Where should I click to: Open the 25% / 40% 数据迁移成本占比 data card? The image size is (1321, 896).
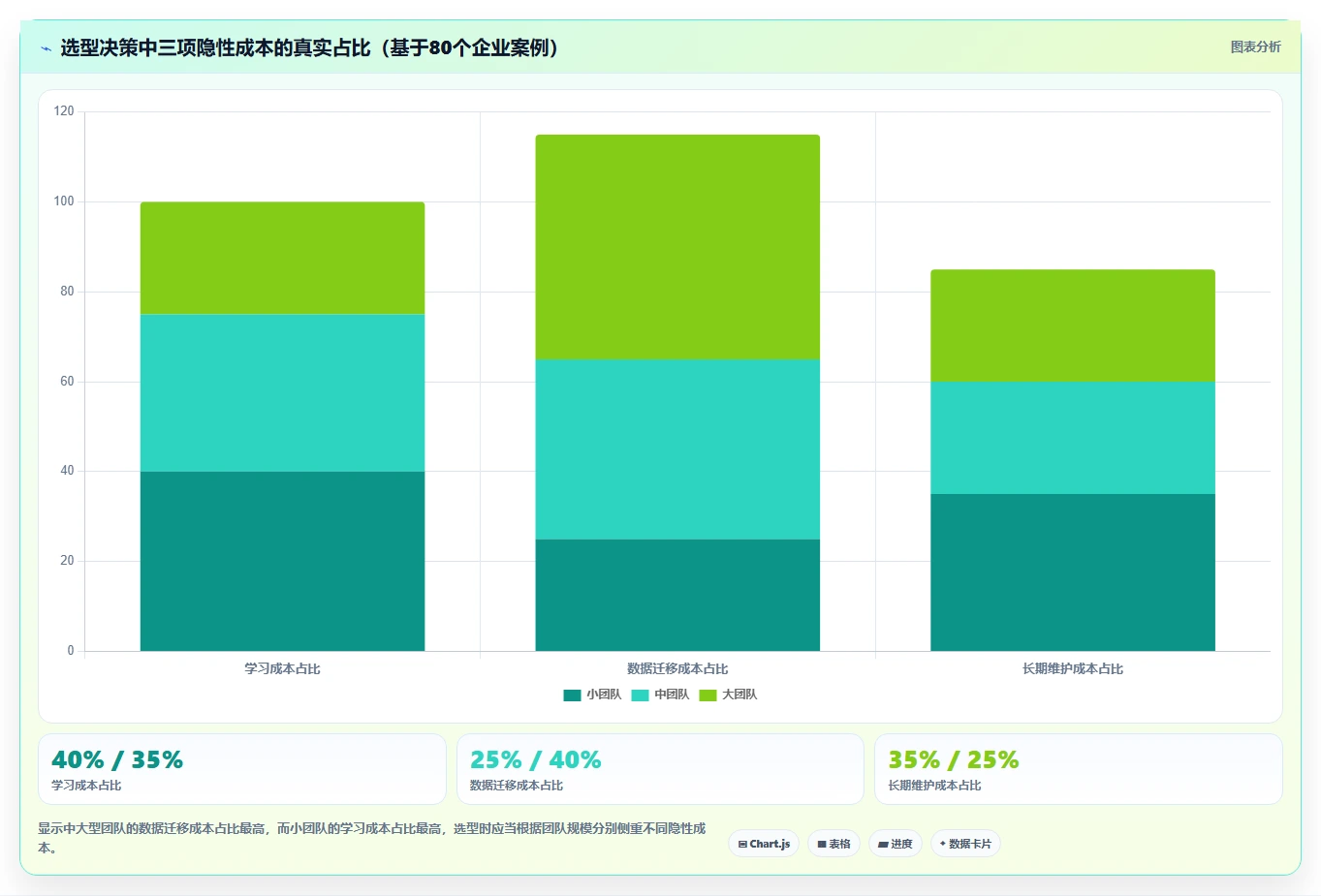click(660, 769)
